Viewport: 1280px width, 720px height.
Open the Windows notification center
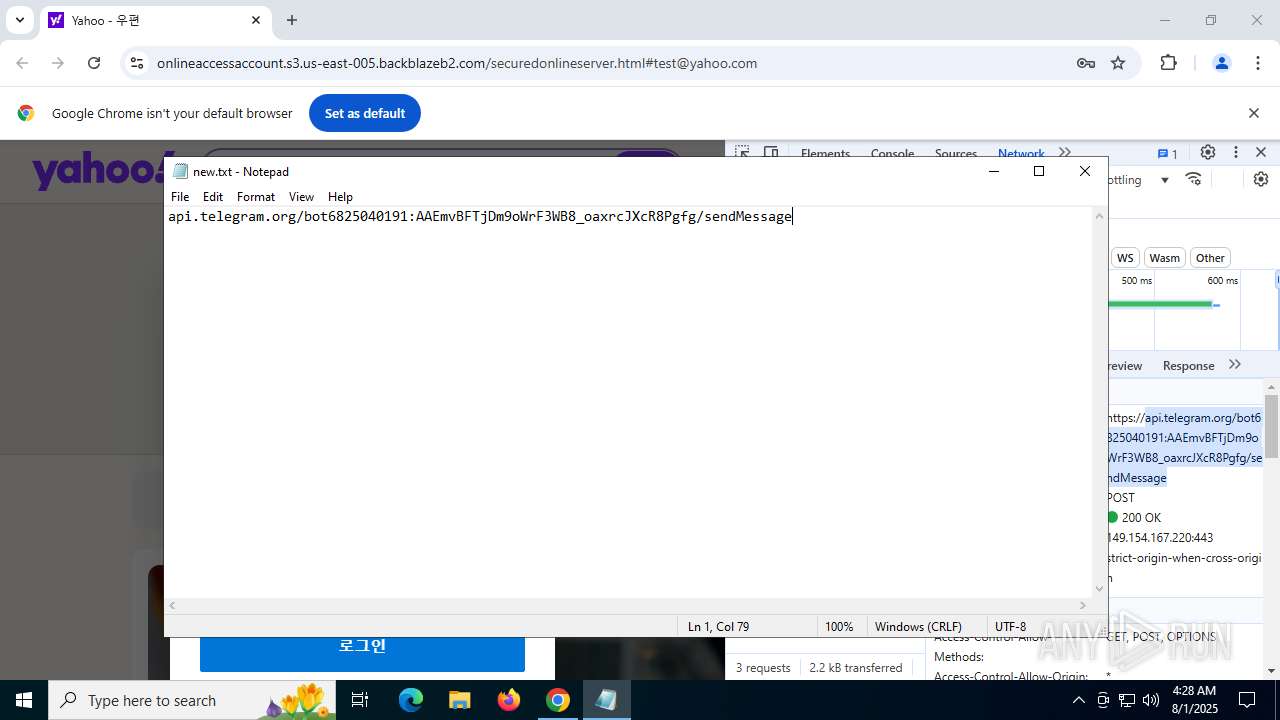click(x=1247, y=700)
